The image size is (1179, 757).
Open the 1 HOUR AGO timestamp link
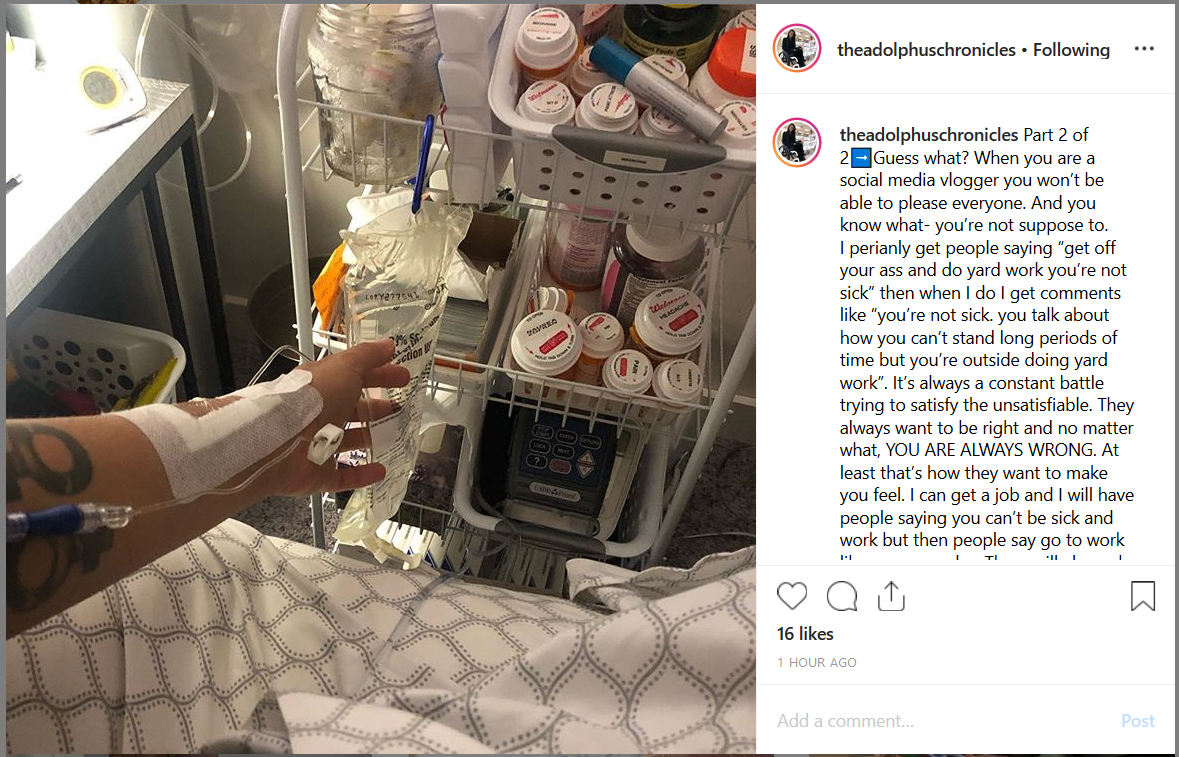817,662
